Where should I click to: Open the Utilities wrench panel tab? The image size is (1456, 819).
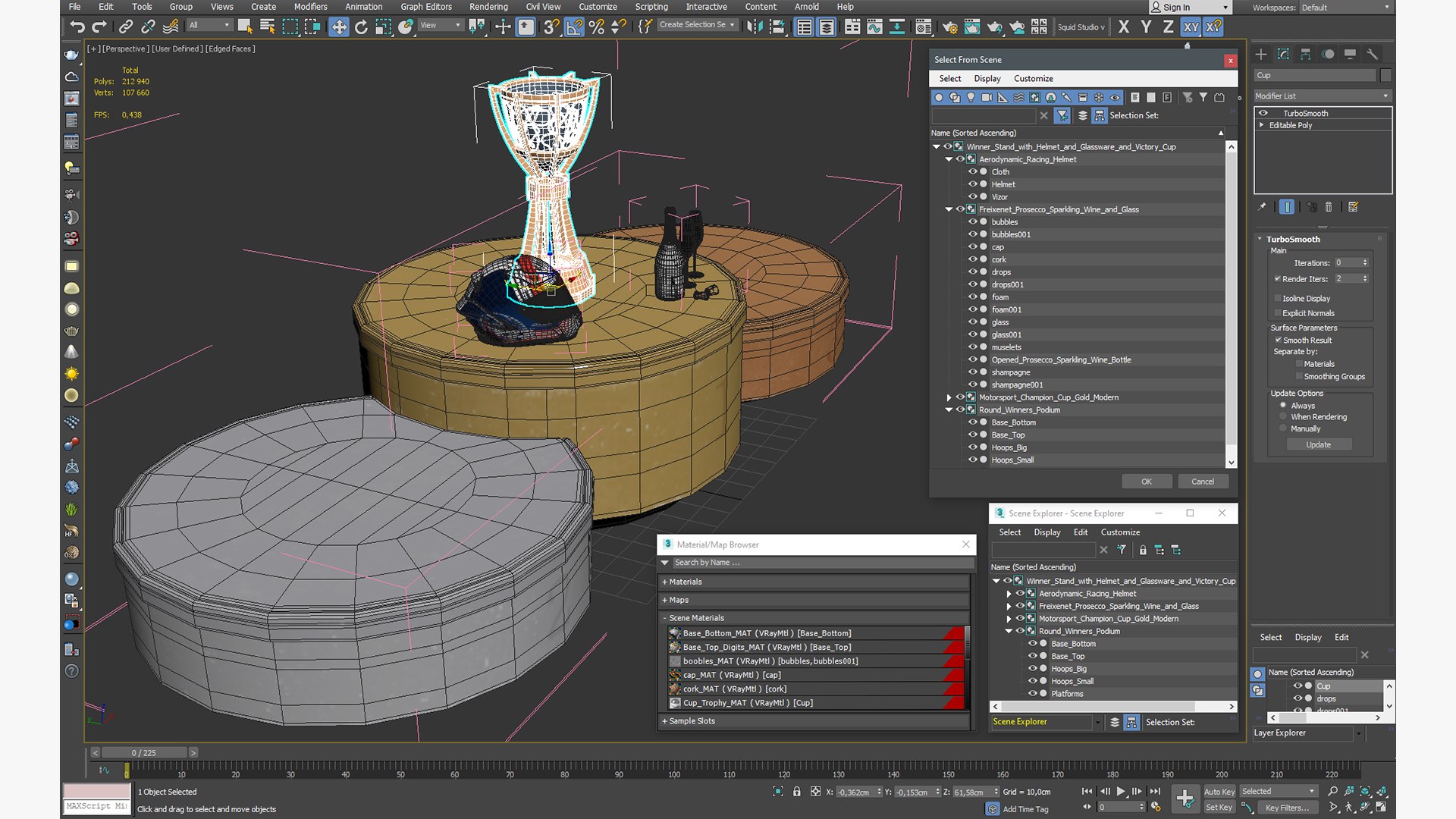(x=1372, y=54)
